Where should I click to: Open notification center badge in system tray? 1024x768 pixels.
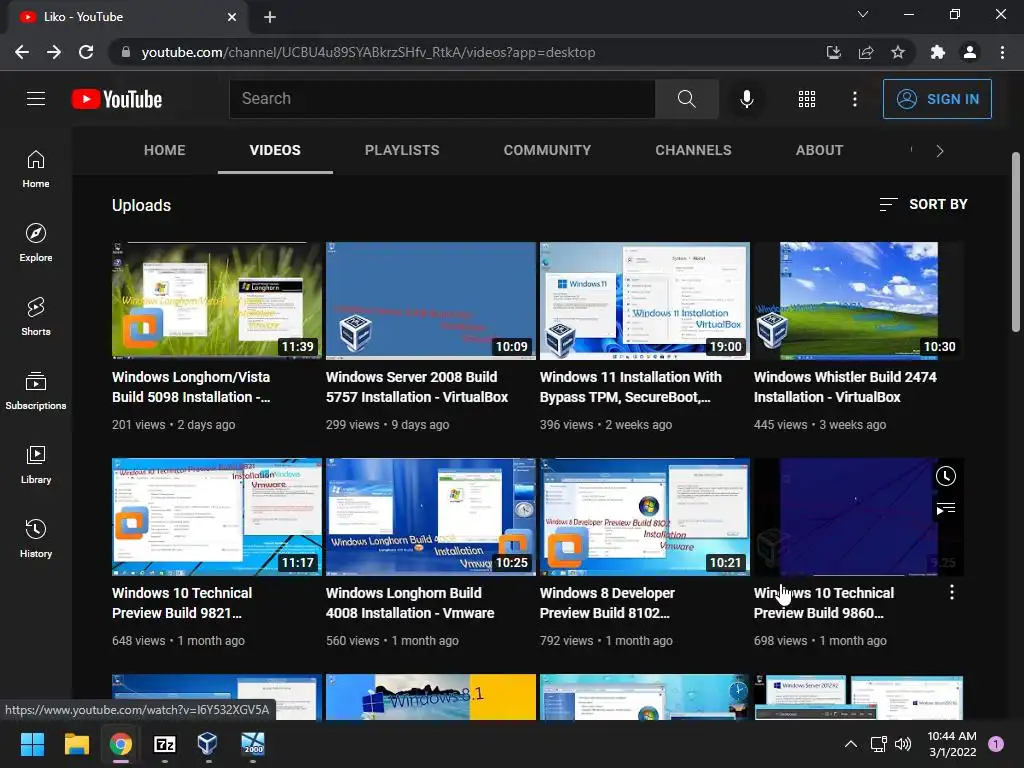click(996, 744)
